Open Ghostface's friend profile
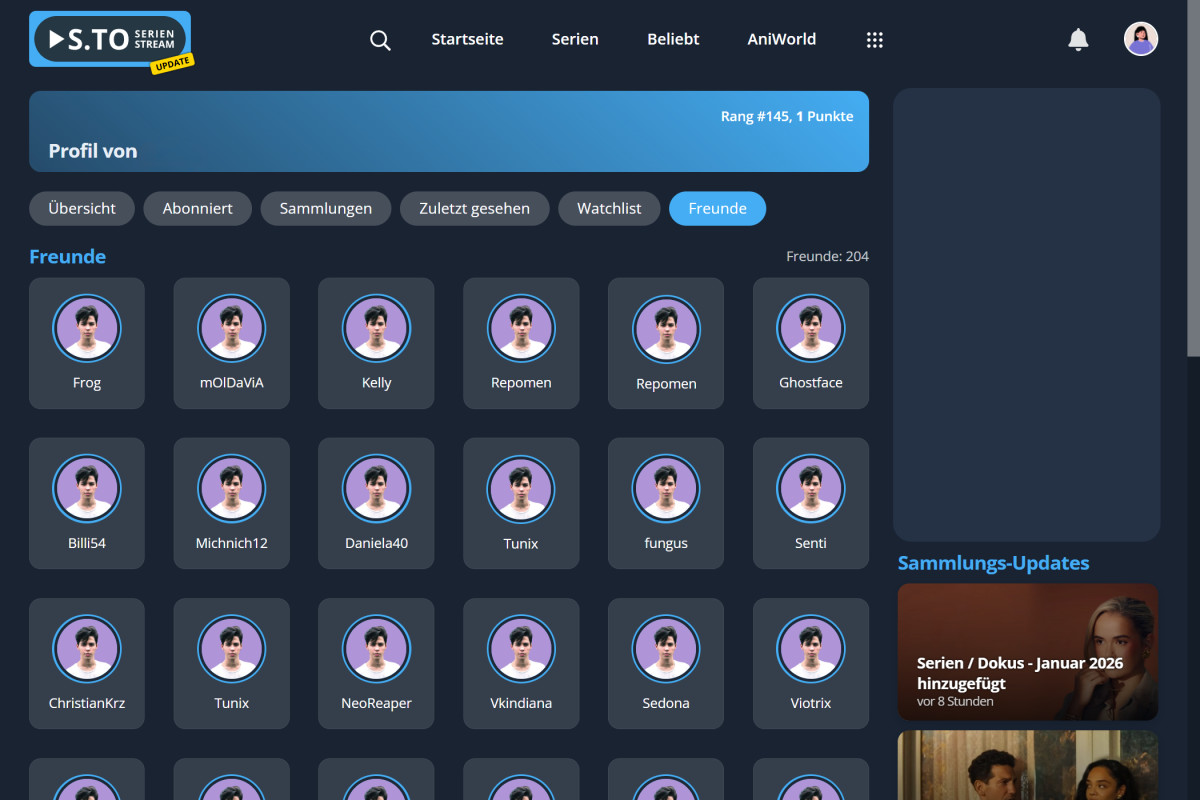The image size is (1200, 800). [810, 328]
